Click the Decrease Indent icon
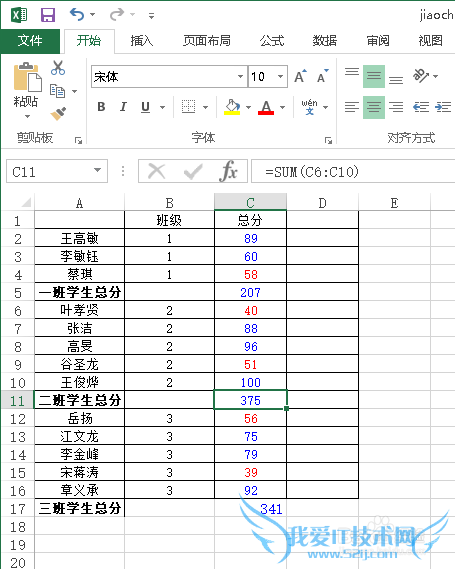This screenshot has height=569, width=455. click(421, 107)
